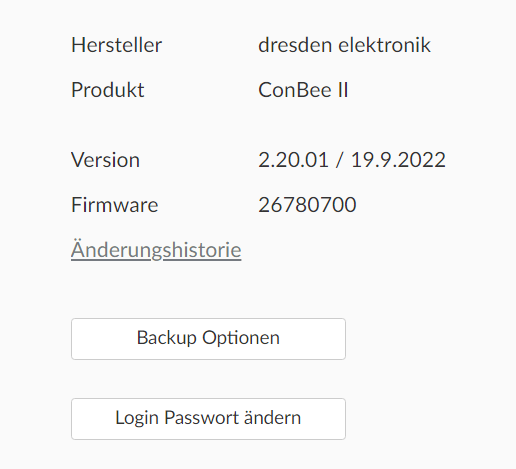This screenshot has height=469, width=516.
Task: Click the word dresden in manufacturer
Action: coord(295,45)
